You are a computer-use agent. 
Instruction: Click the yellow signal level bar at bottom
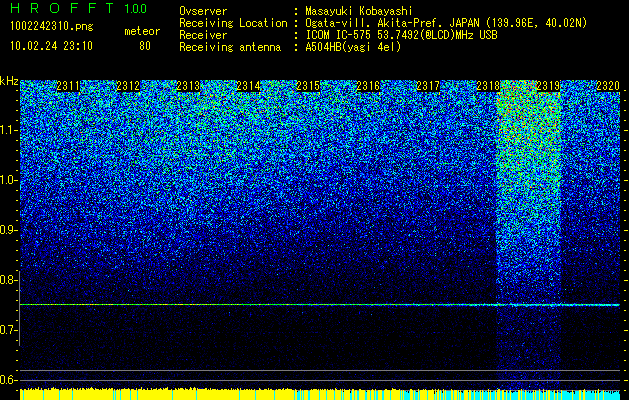click(x=156, y=394)
